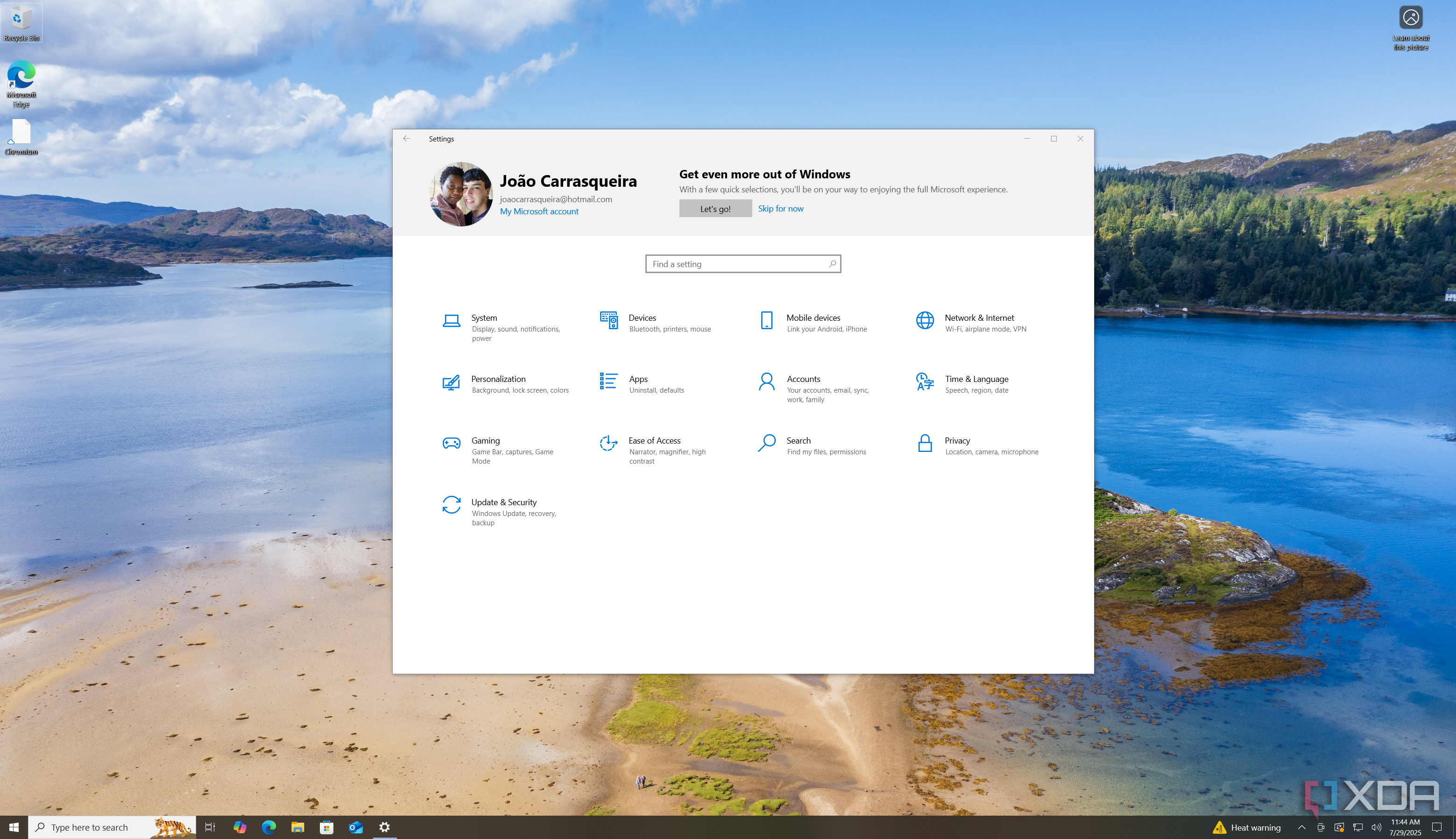Open the Ease of Access icon
This screenshot has height=839, width=1456.
click(608, 443)
